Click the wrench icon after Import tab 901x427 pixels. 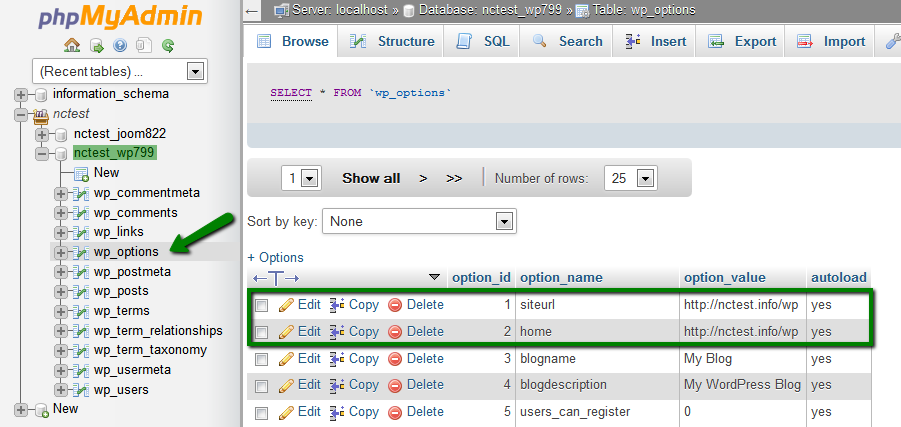pyautogui.click(x=892, y=41)
